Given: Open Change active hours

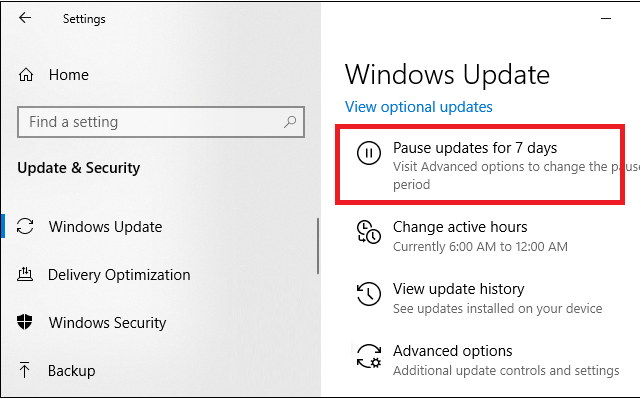Looking at the screenshot, I should coord(460,227).
